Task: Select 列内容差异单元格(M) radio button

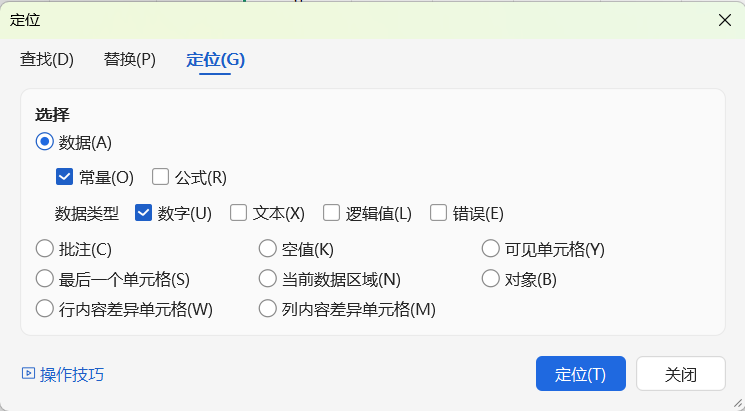Action: pos(267,308)
